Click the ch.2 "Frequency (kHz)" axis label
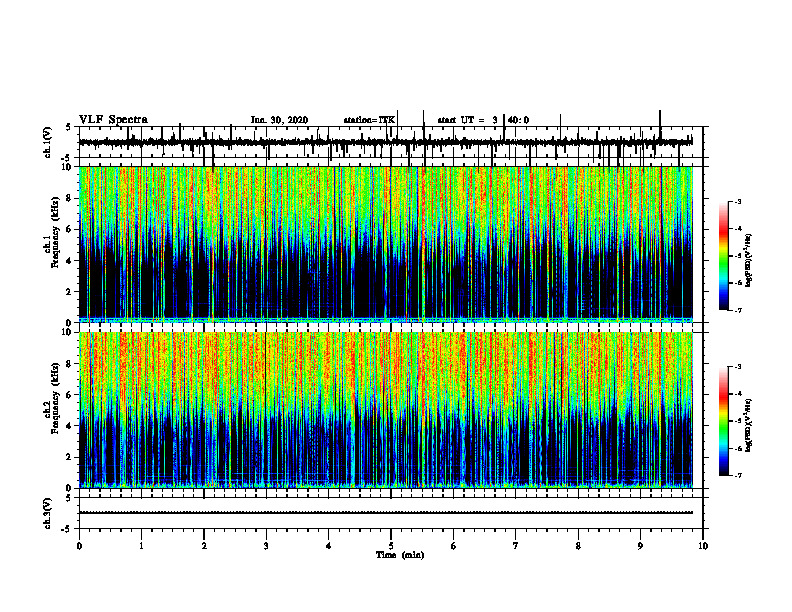 click(x=55, y=398)
